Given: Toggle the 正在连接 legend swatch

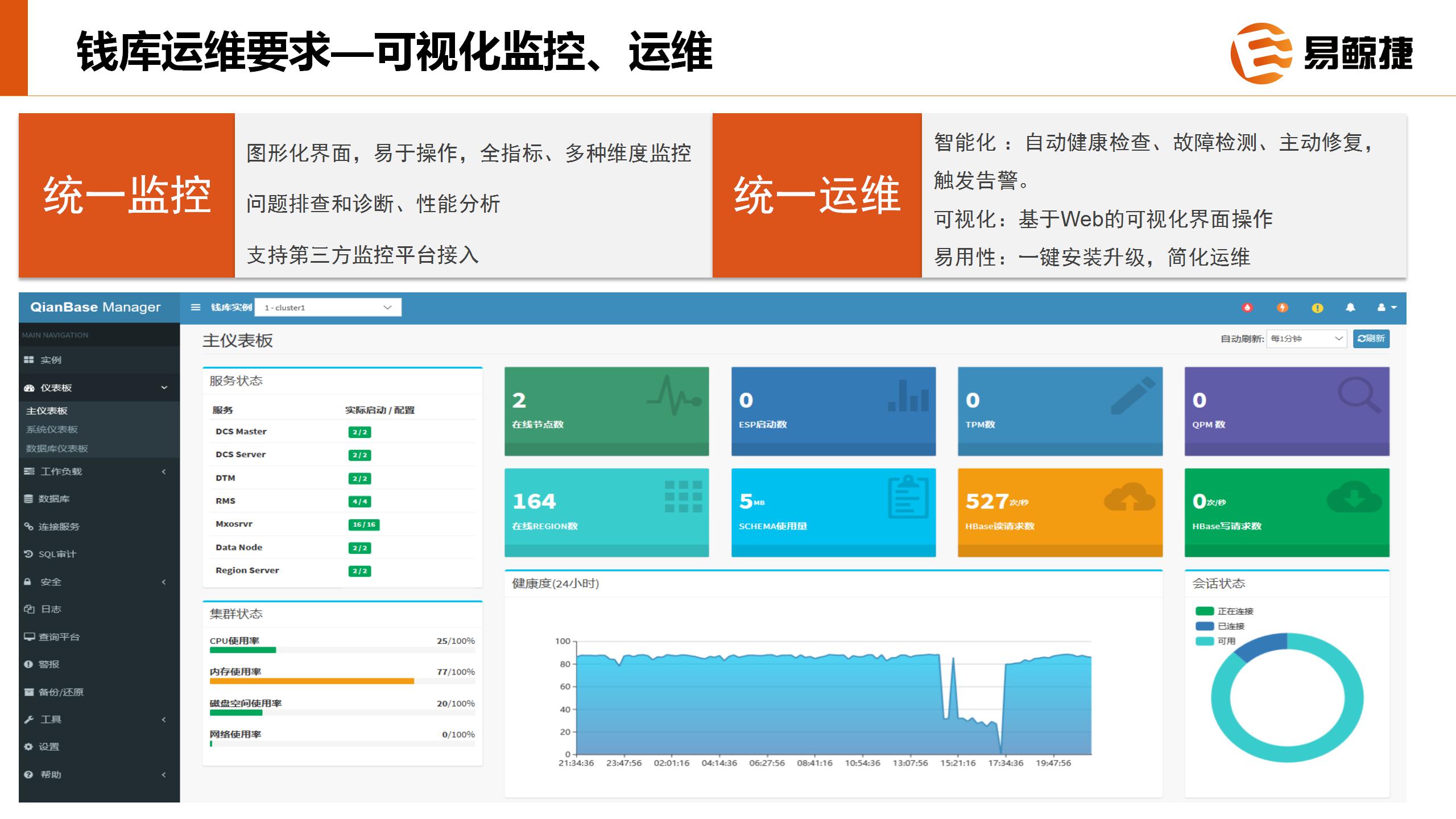Looking at the screenshot, I should tap(1205, 611).
